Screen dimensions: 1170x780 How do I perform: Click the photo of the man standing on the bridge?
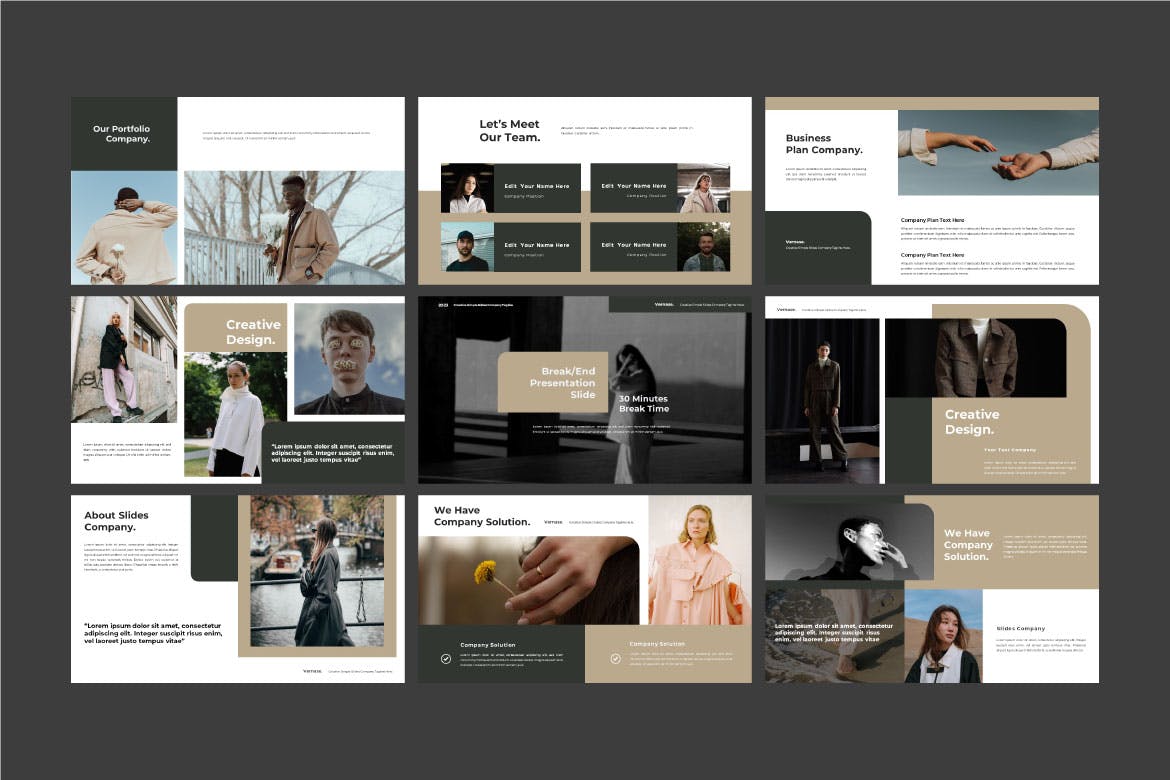[x=294, y=227]
